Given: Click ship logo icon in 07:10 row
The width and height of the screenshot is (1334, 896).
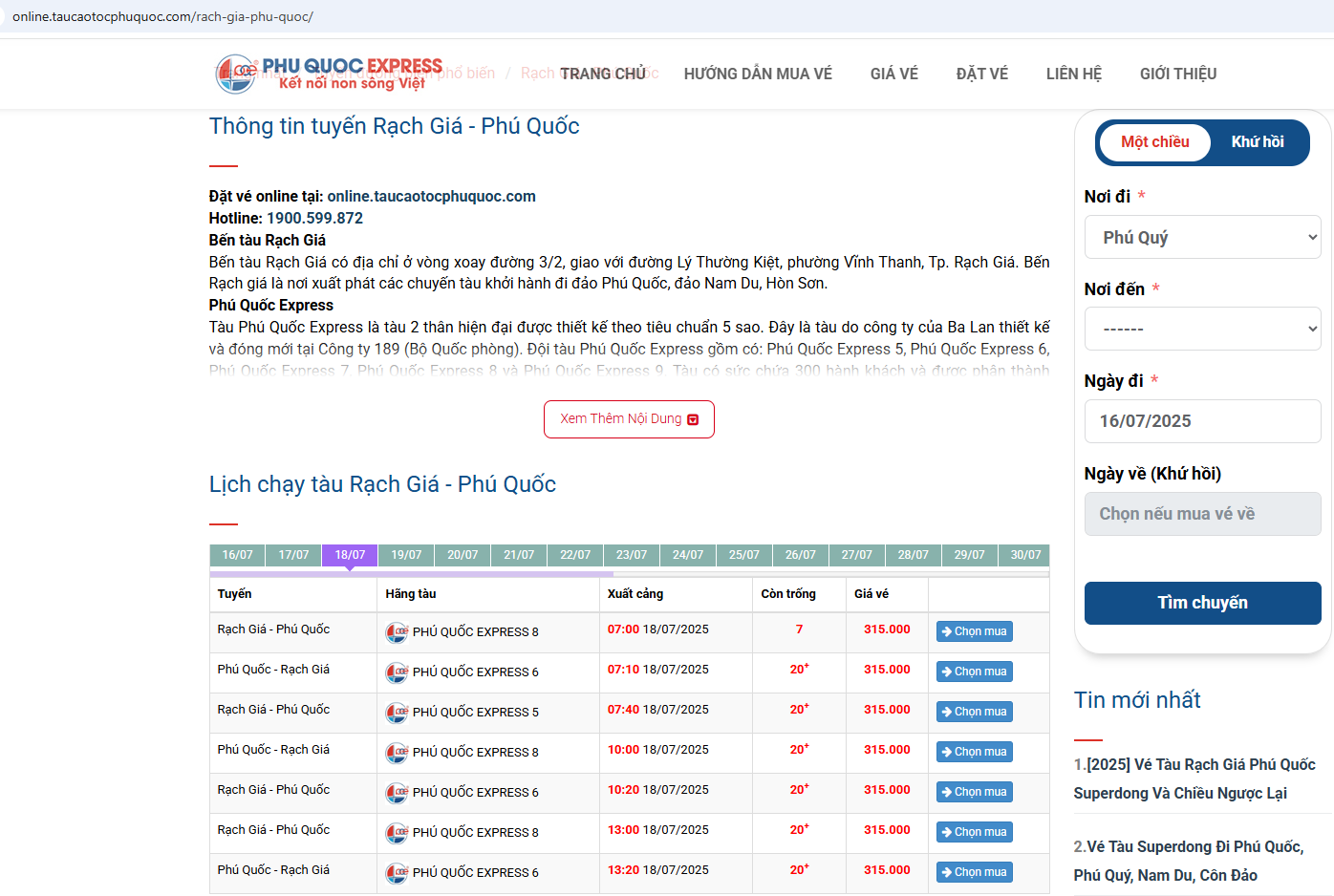Looking at the screenshot, I should click(397, 672).
